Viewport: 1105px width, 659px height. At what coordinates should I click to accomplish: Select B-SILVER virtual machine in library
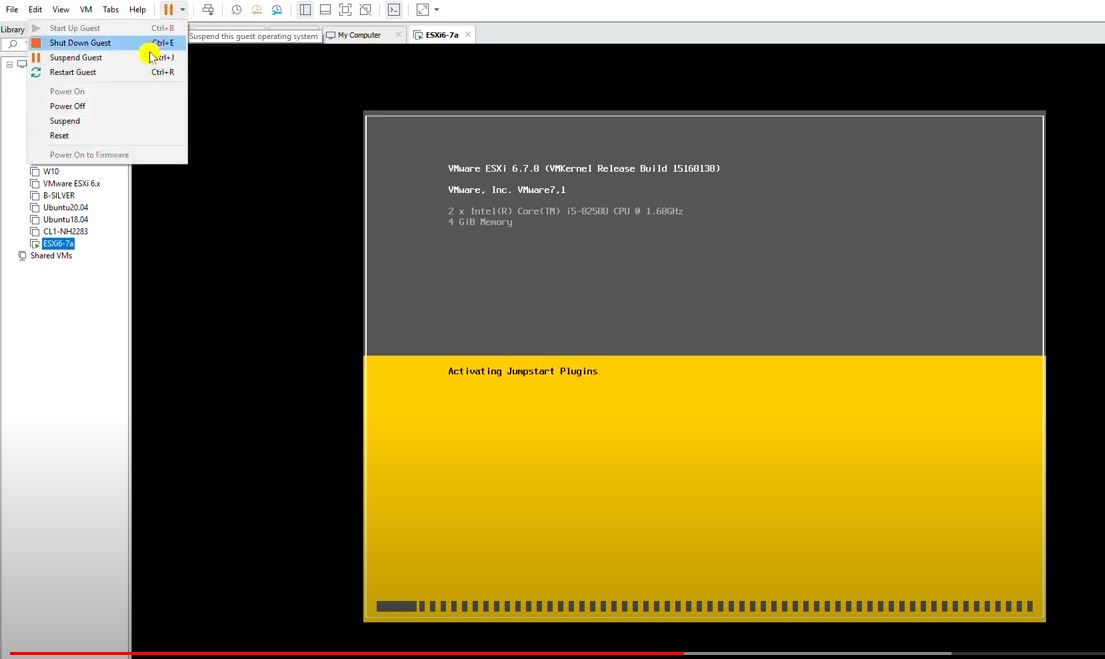58,195
